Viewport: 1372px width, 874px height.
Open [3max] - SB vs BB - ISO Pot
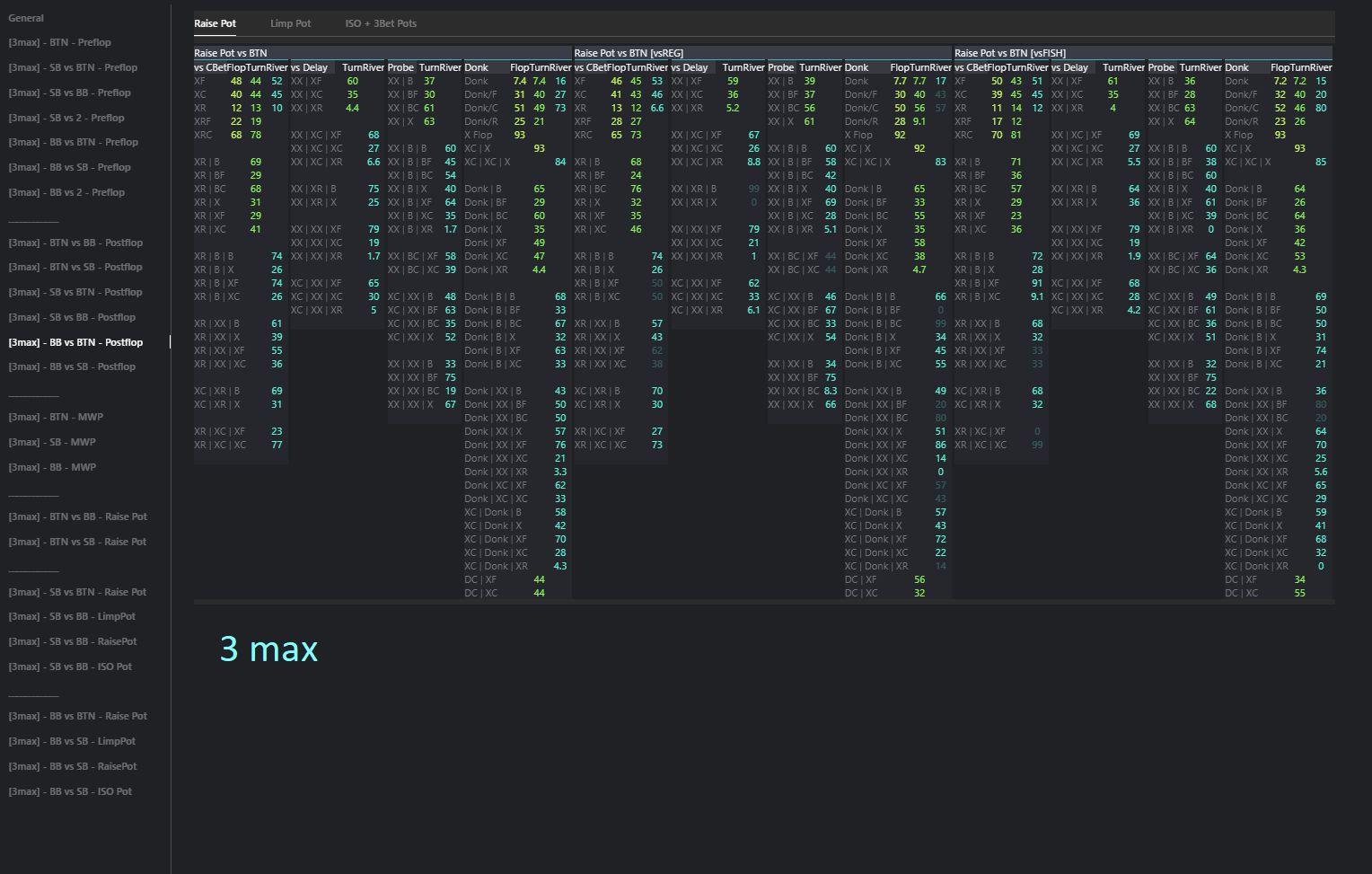[70, 667]
